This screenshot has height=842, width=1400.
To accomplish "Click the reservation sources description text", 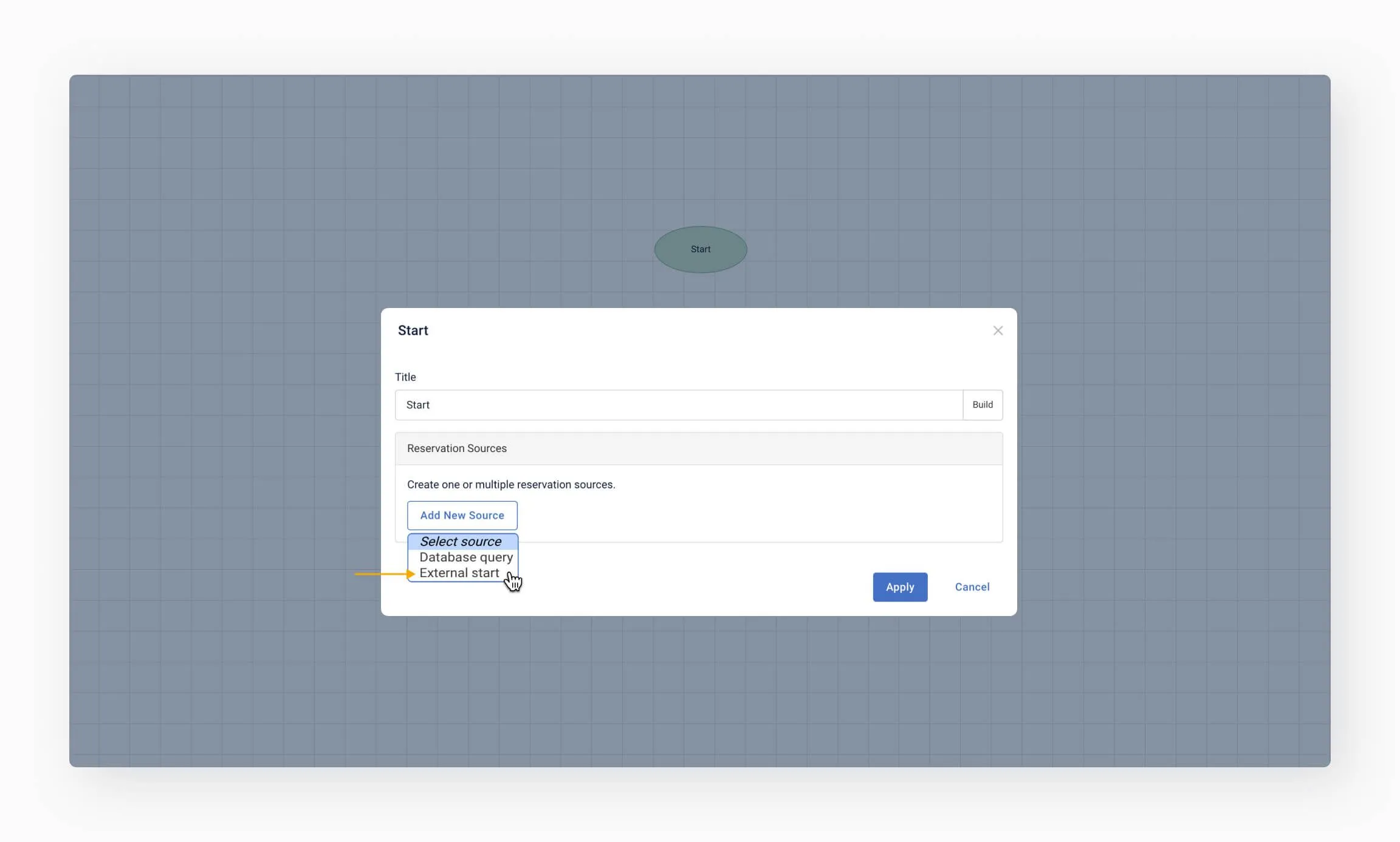I will 510,484.
